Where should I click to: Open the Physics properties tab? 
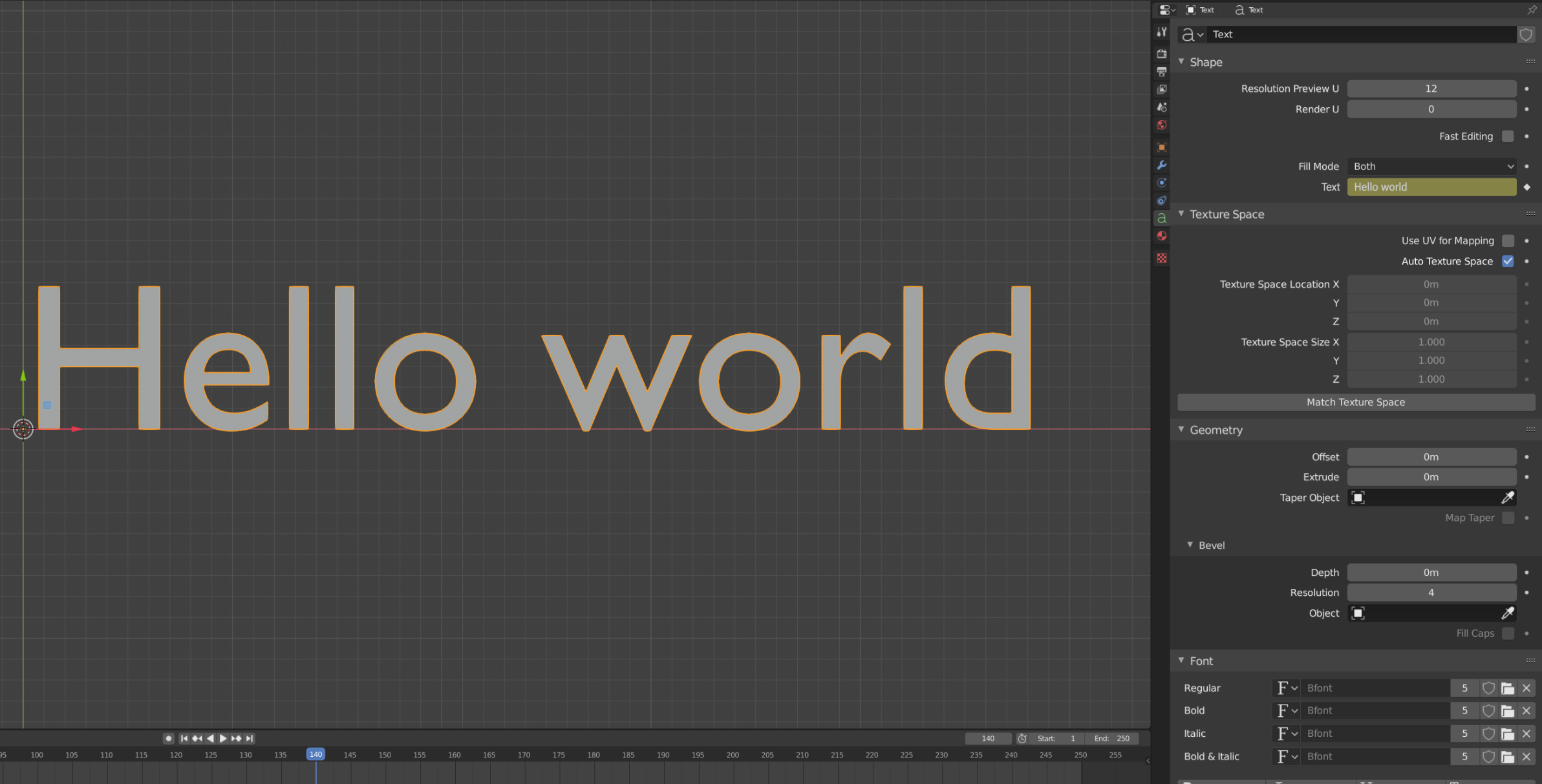1162,183
